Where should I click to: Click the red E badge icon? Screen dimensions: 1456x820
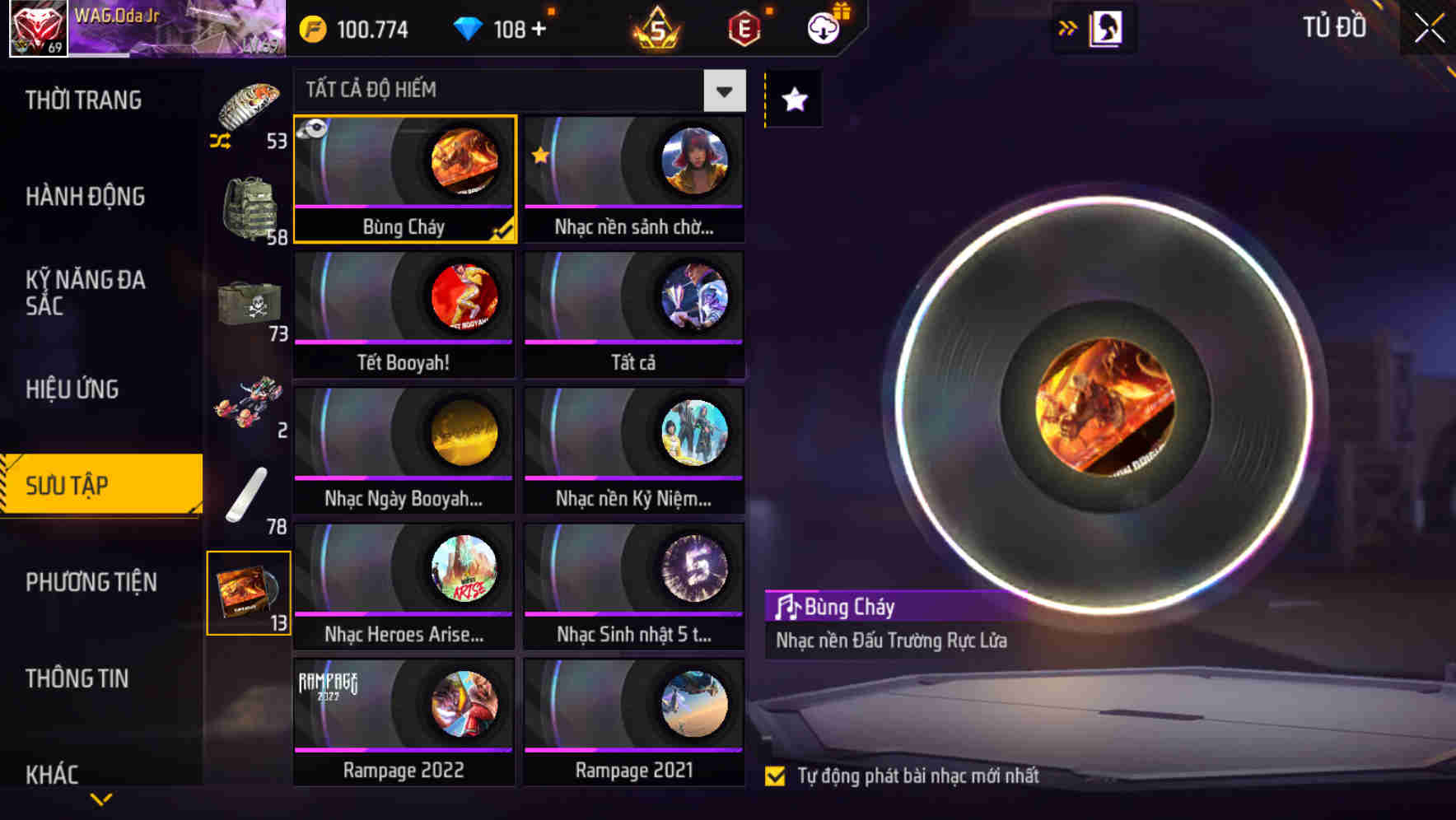click(744, 30)
